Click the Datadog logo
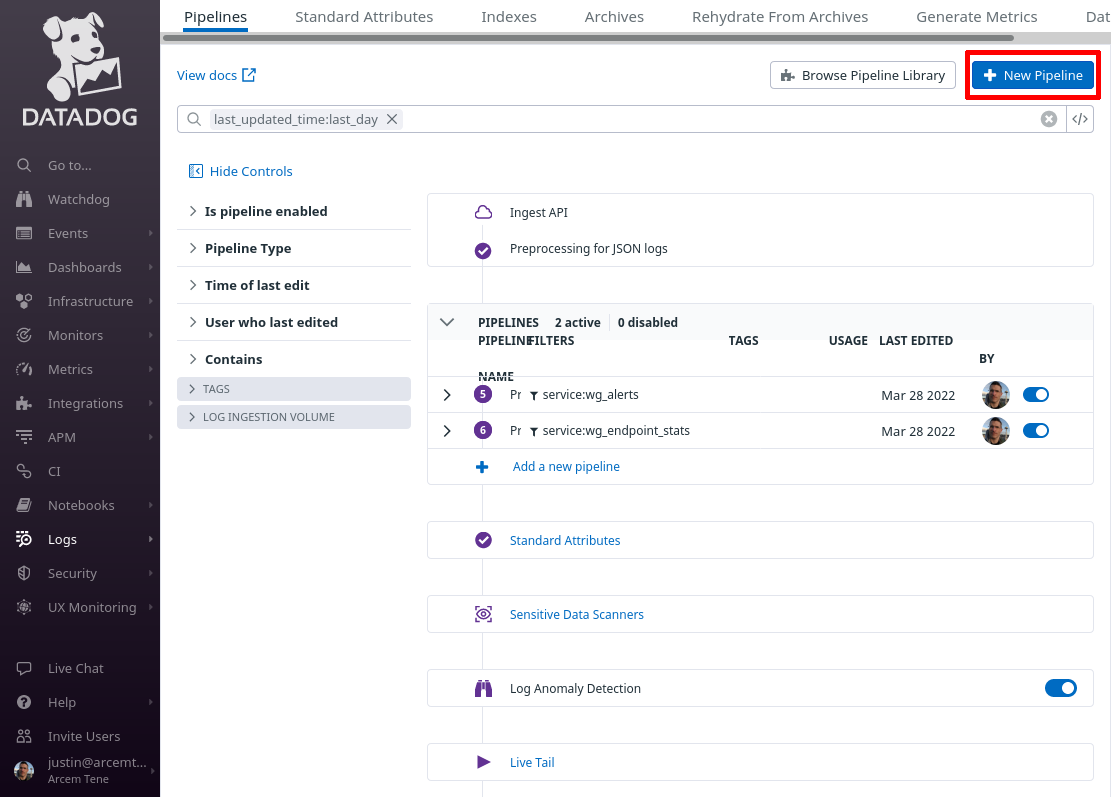This screenshot has width=1111, height=797. (x=80, y=71)
